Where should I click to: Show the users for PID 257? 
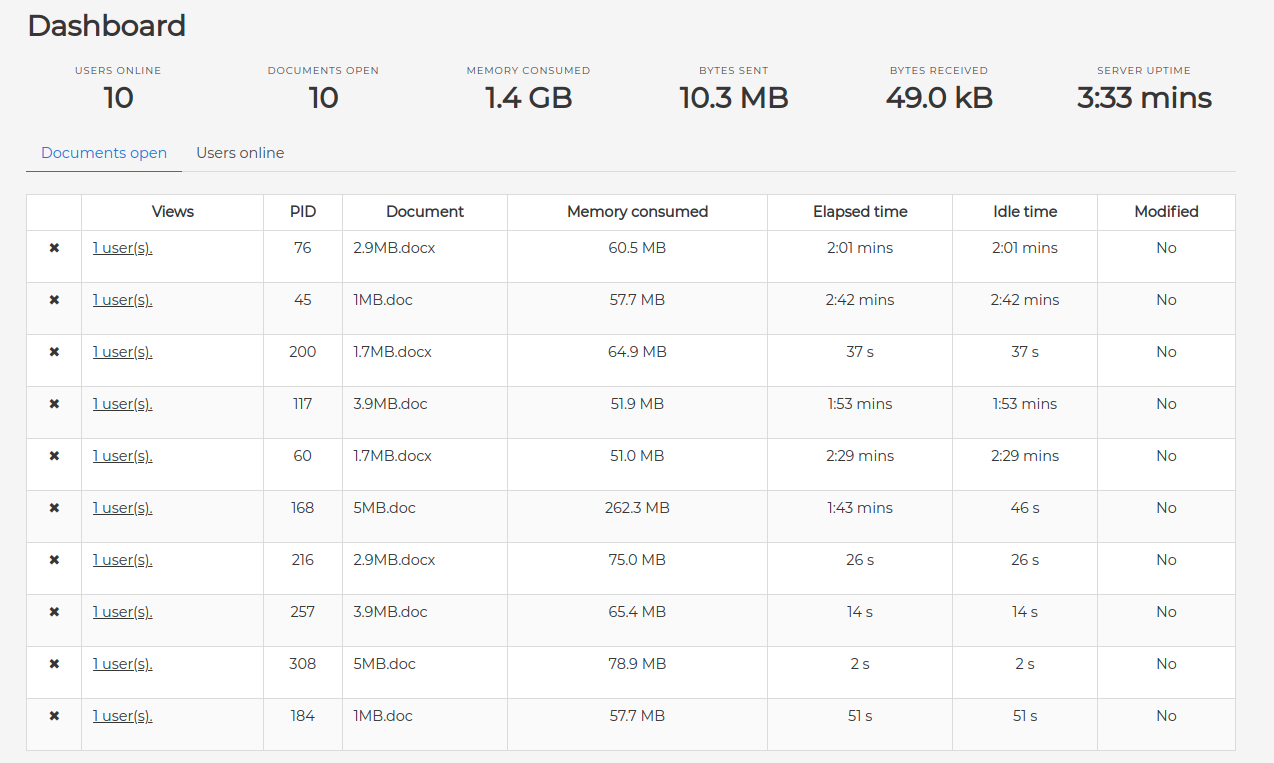[x=122, y=612]
